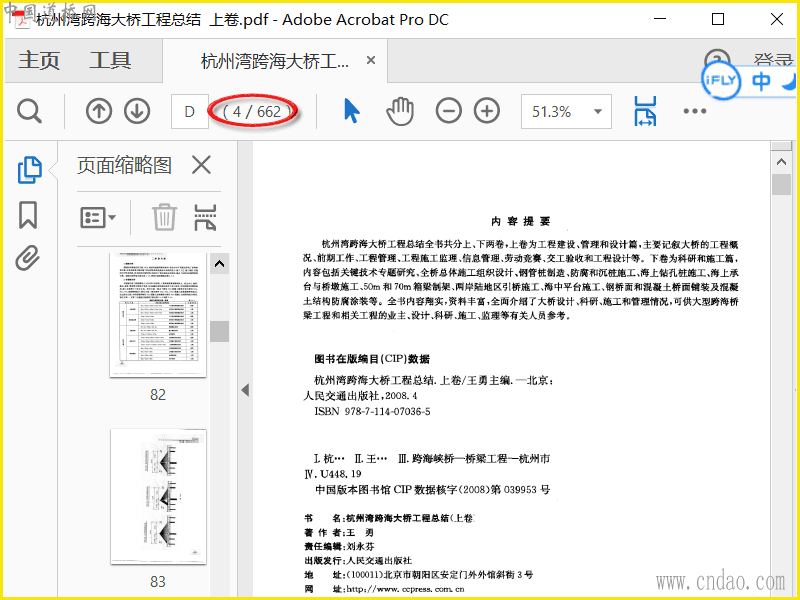Go to next page with down arrow

pyautogui.click(x=137, y=111)
